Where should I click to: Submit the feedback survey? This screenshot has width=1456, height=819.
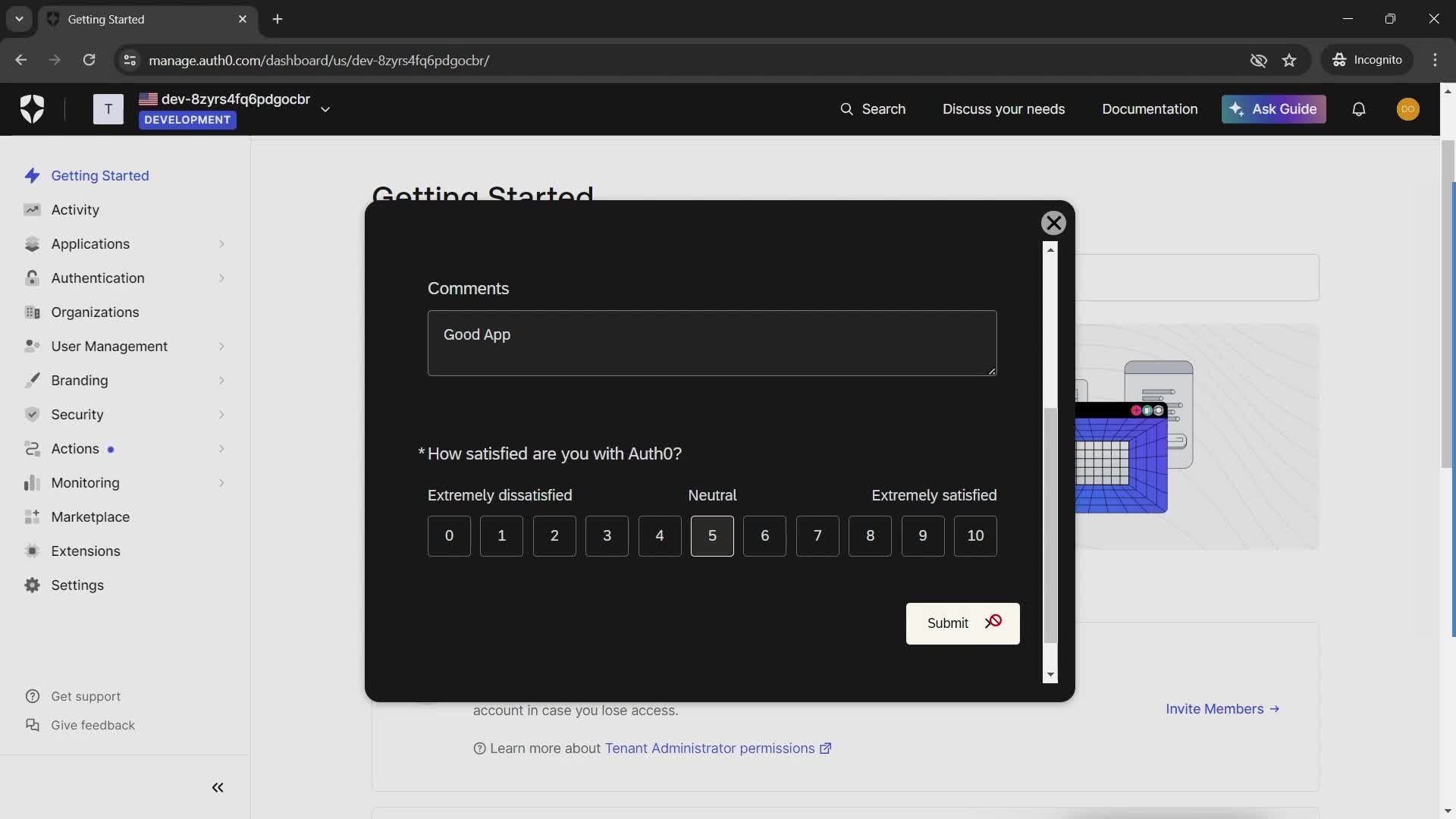962,623
